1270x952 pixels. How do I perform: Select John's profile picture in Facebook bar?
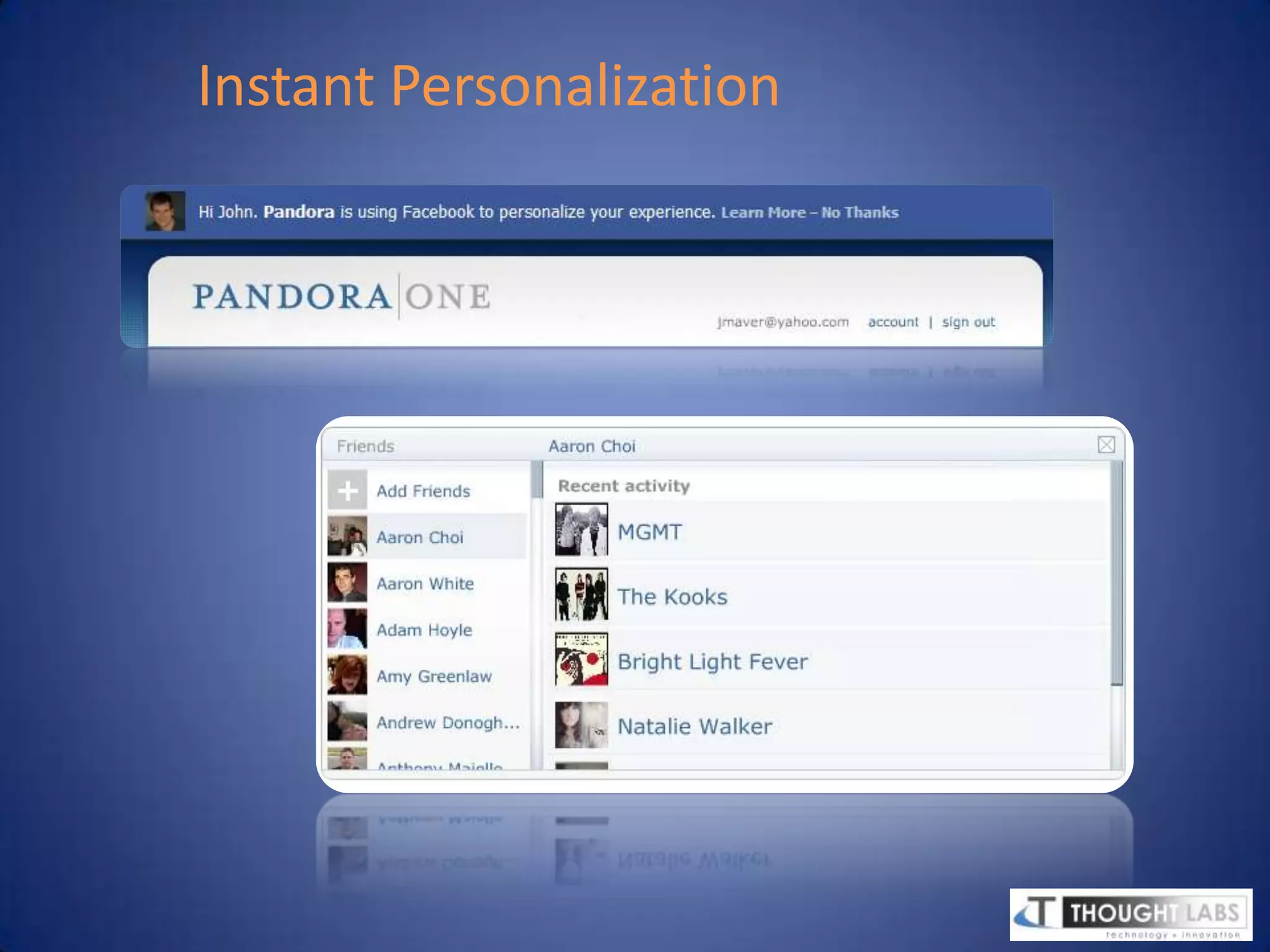[x=165, y=211]
